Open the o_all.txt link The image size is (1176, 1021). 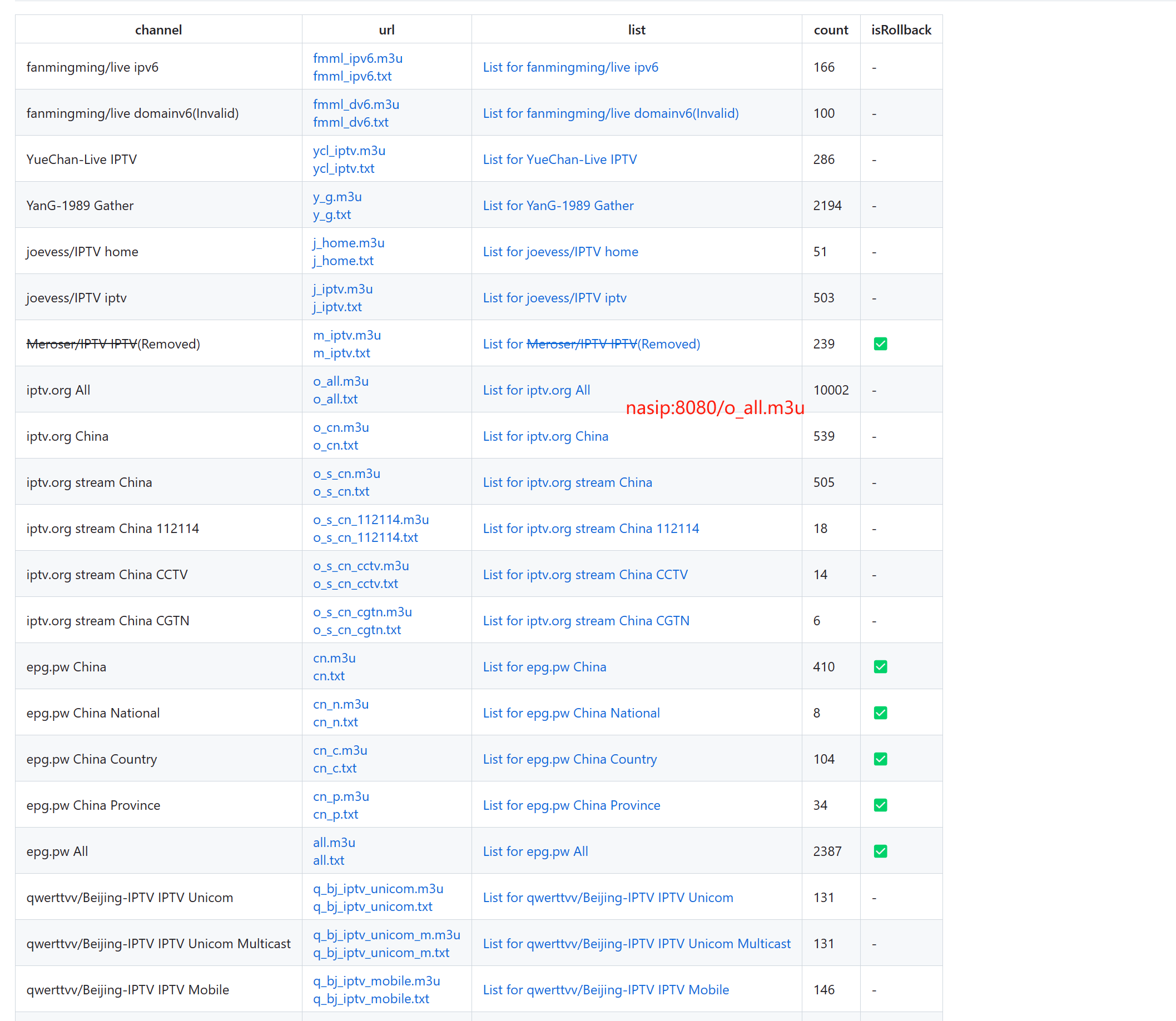tap(335, 399)
